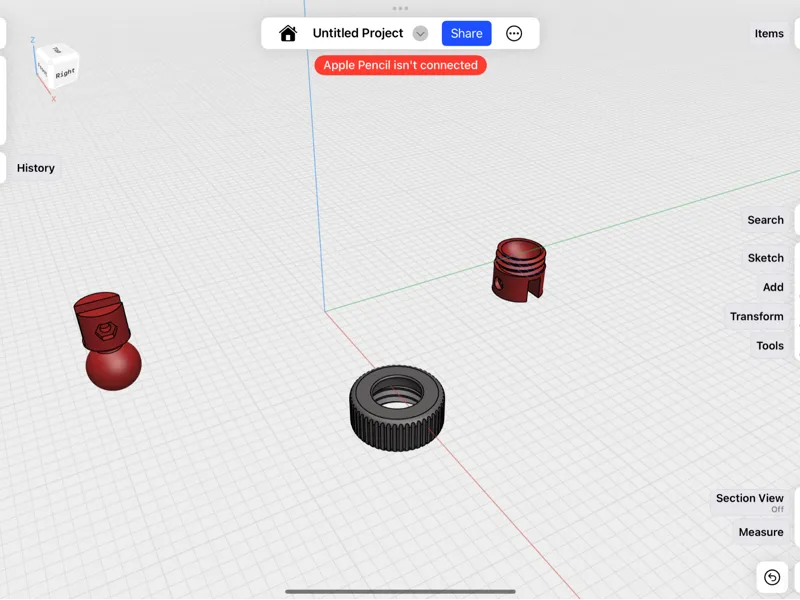Select the black knurled nut model
The width and height of the screenshot is (800, 600).
pyautogui.click(x=397, y=408)
